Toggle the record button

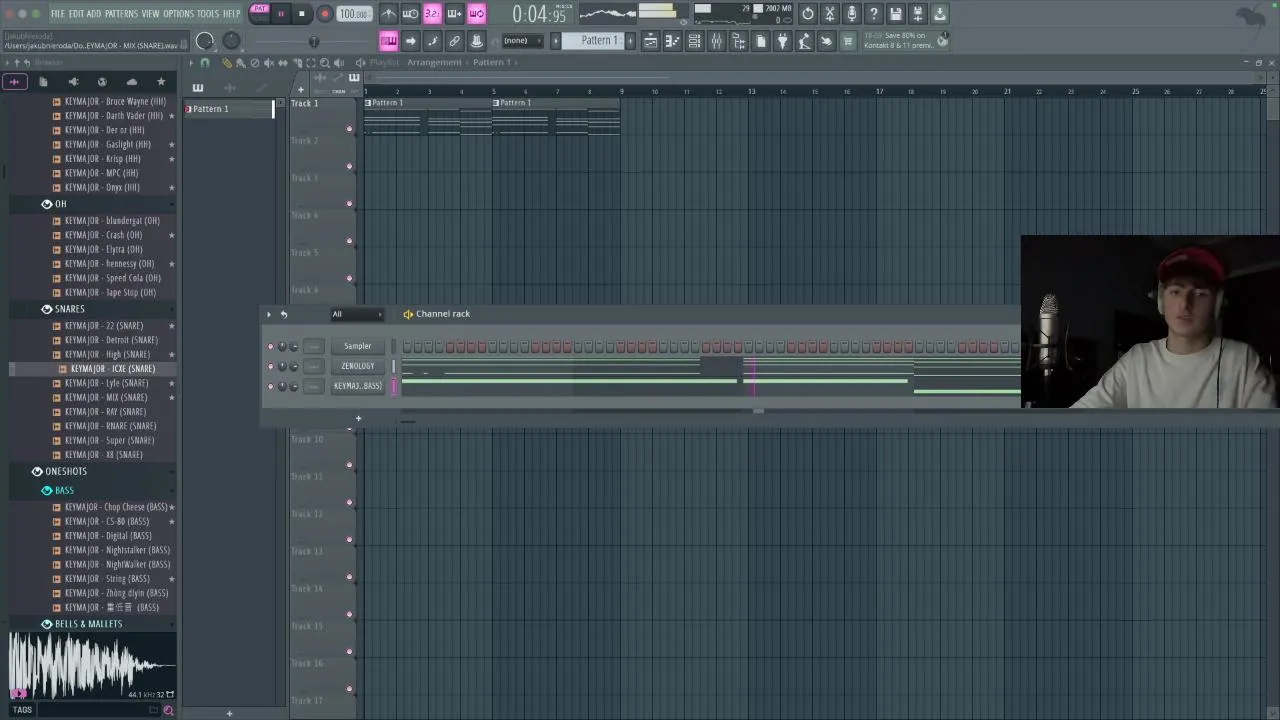pos(324,14)
